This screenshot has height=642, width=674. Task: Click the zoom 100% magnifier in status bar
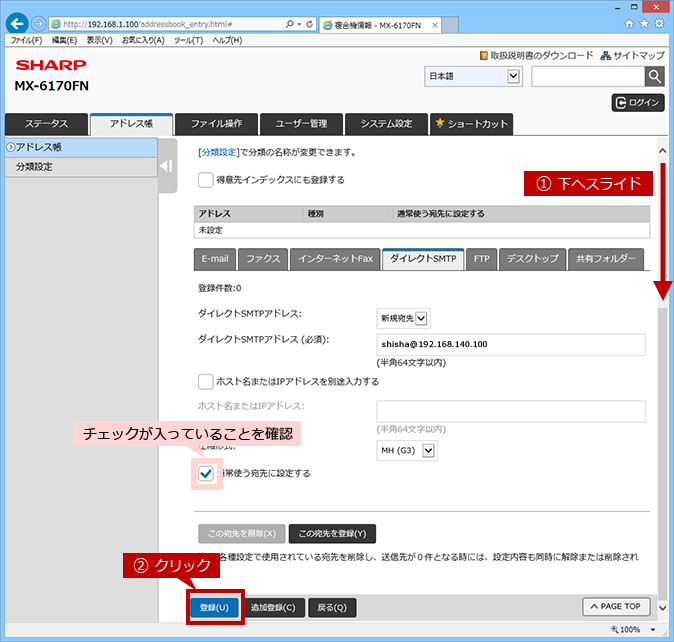615,630
